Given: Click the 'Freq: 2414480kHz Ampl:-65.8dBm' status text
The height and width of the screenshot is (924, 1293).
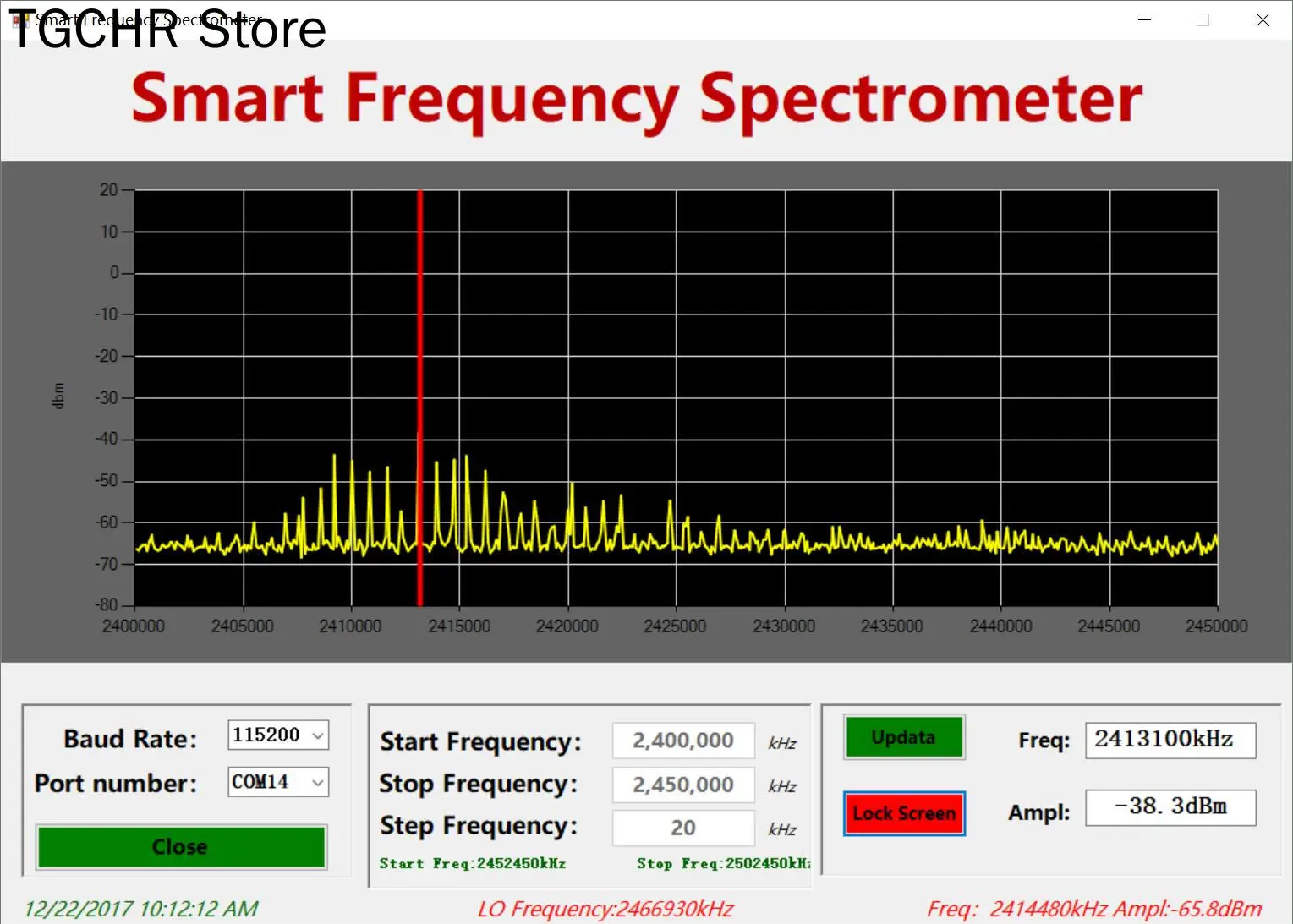Looking at the screenshot, I should tap(1094, 910).
